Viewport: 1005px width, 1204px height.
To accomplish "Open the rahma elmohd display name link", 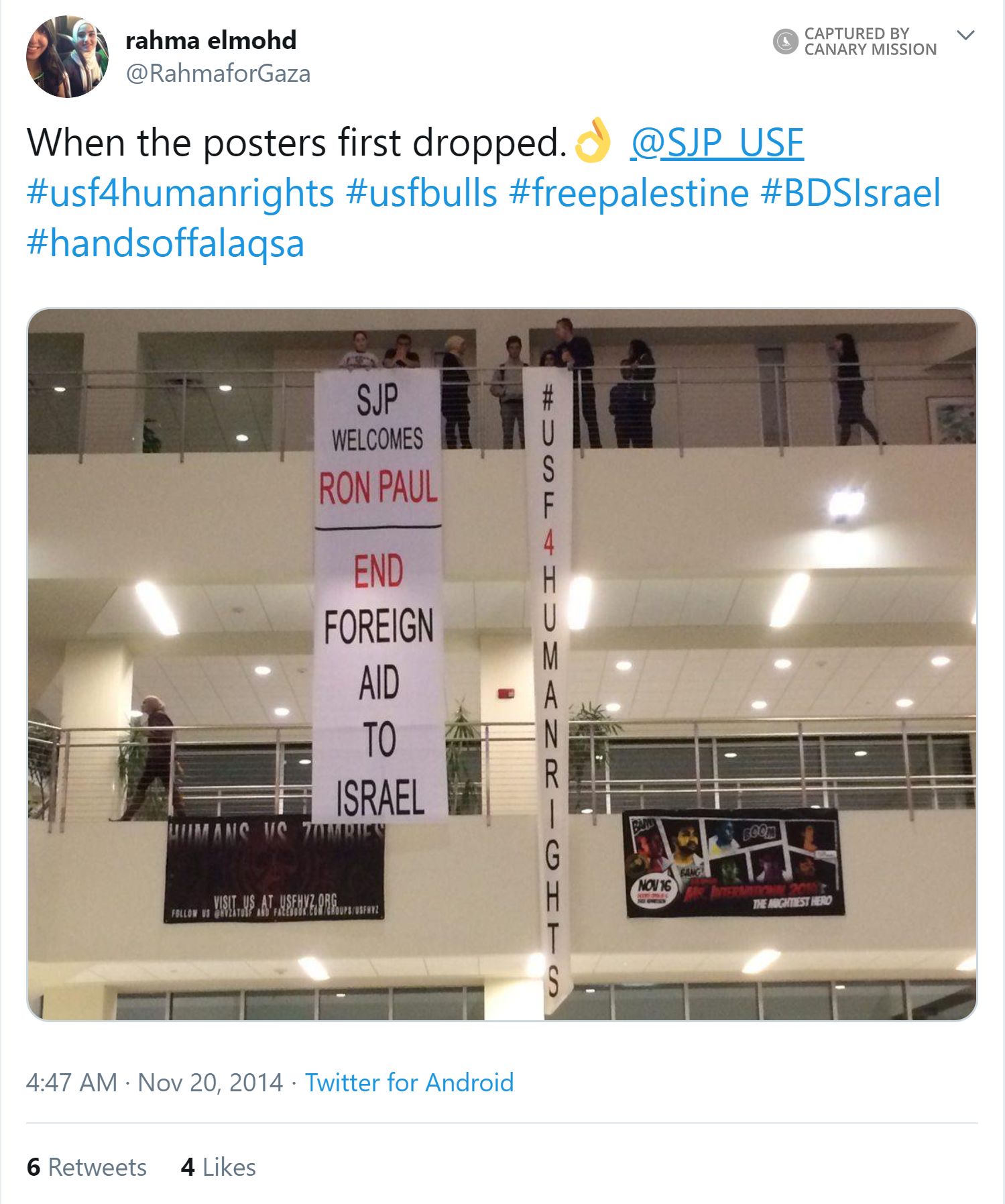I will (x=211, y=40).
